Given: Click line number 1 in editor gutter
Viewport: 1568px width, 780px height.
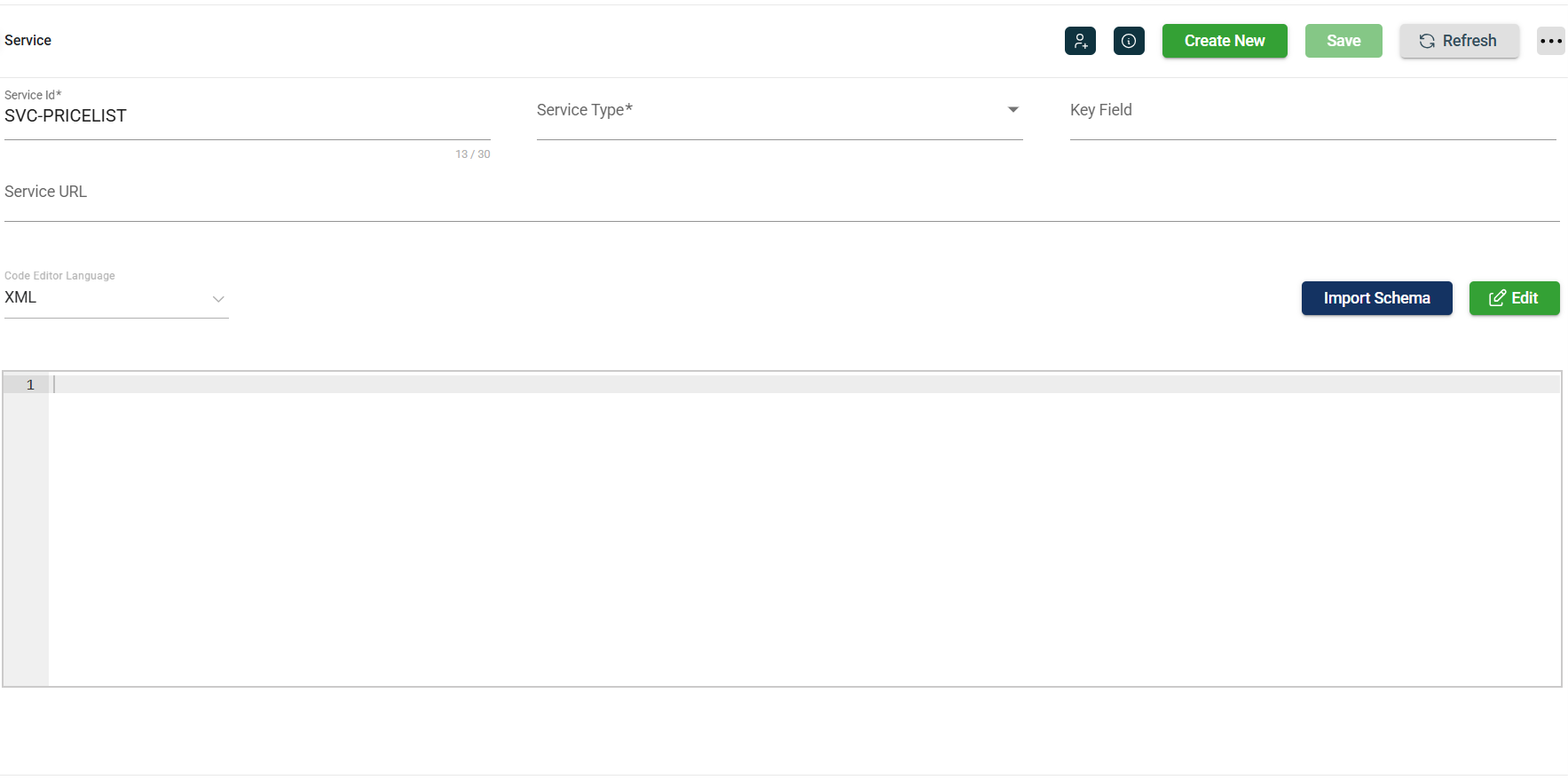Looking at the screenshot, I should (x=30, y=384).
